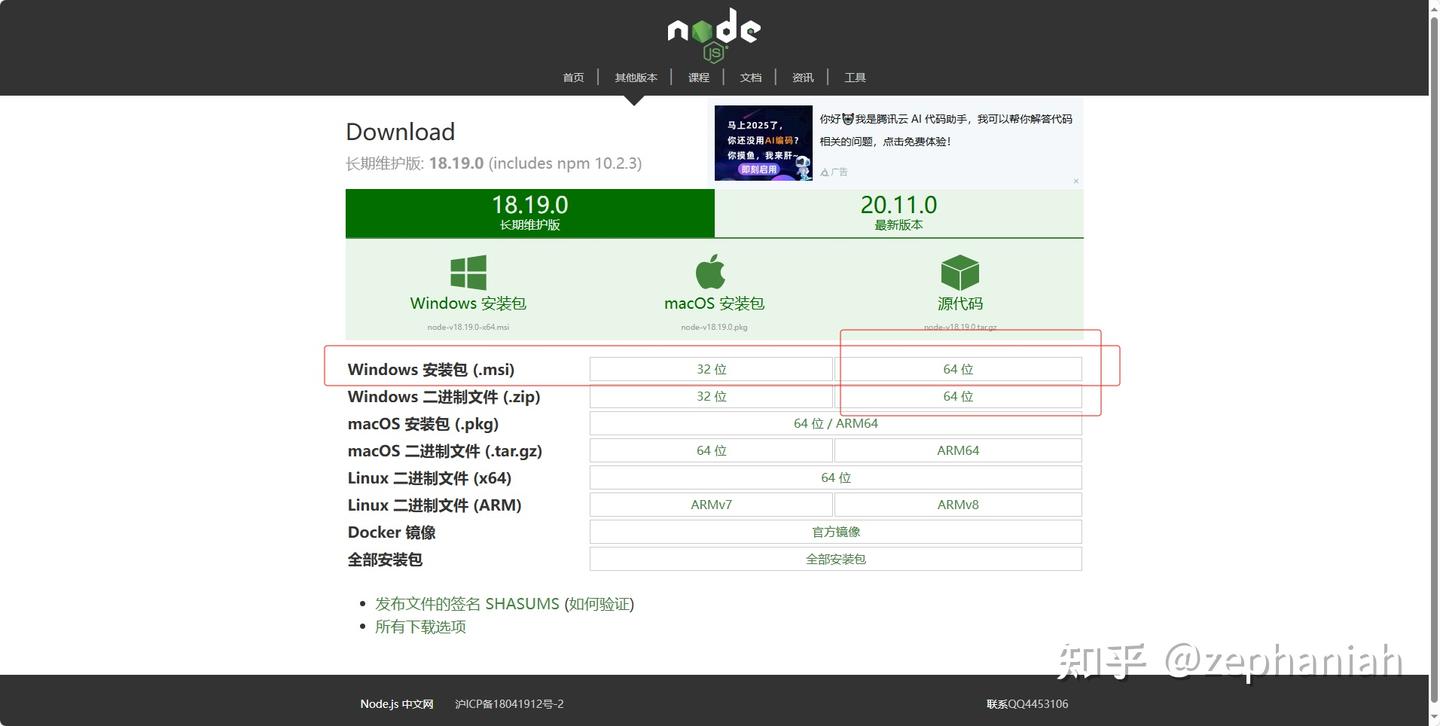The width and height of the screenshot is (1440, 726).
Task: Open the 文档 menu item
Action: (x=750, y=77)
